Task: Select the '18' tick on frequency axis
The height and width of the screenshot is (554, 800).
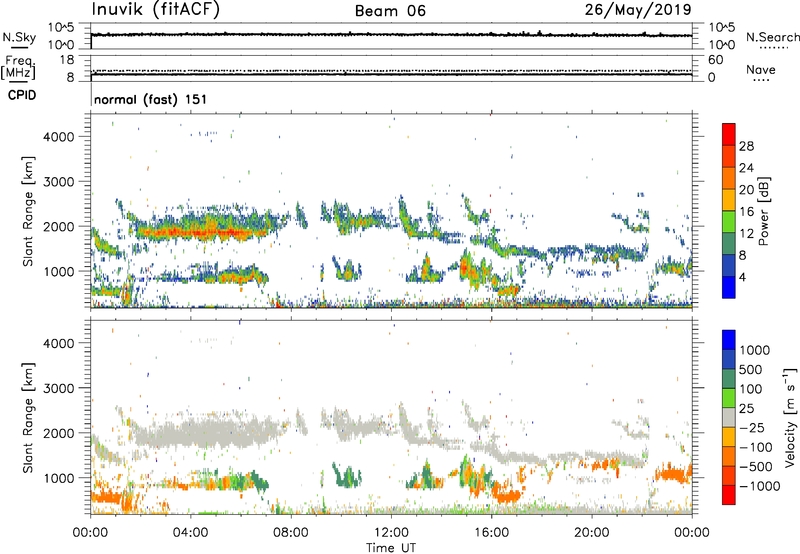Action: click(67, 60)
